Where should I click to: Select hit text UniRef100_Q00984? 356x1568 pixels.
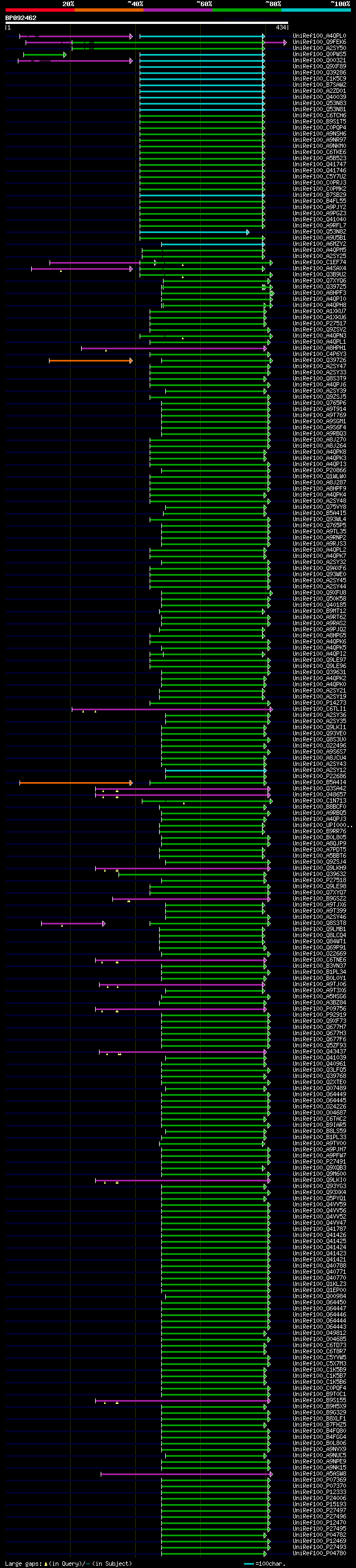(319, 1297)
